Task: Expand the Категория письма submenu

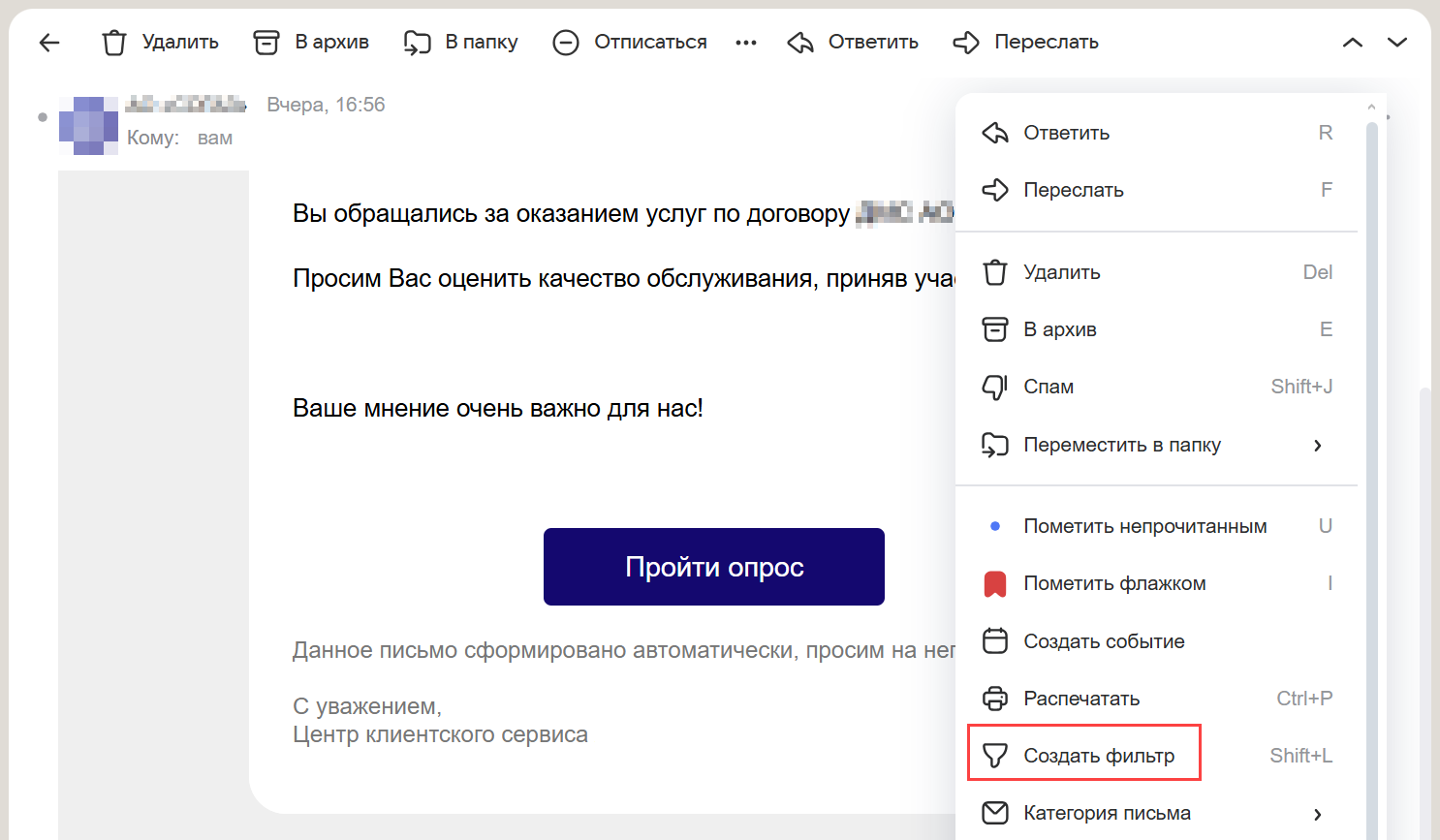Action: (x=1317, y=814)
